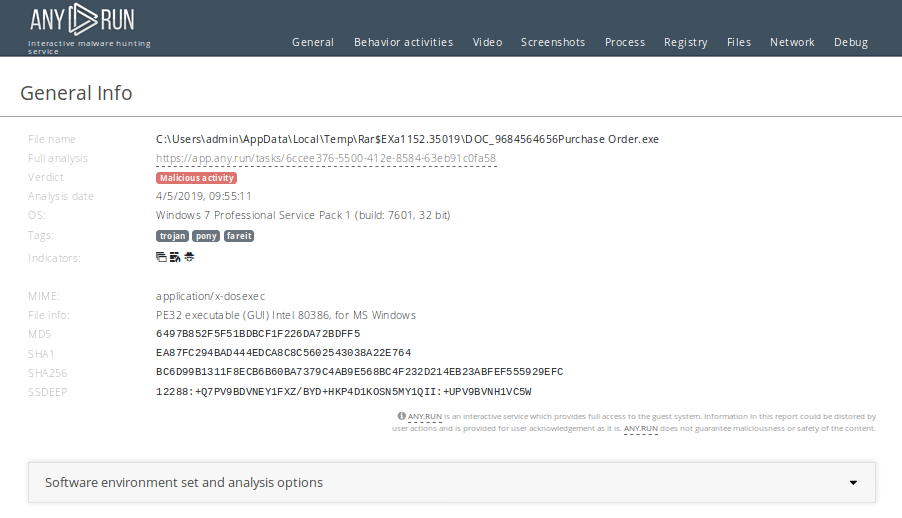Select the Debug menu item
The height and width of the screenshot is (518, 902).
tap(851, 42)
